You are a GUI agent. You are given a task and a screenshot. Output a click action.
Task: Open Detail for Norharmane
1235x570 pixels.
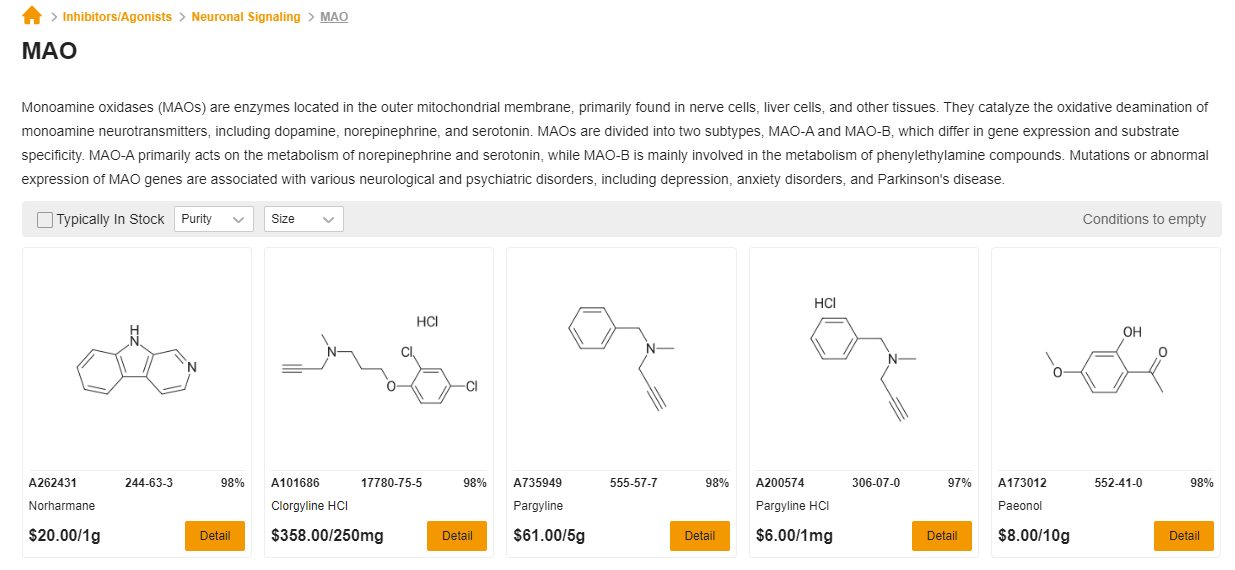(x=215, y=536)
